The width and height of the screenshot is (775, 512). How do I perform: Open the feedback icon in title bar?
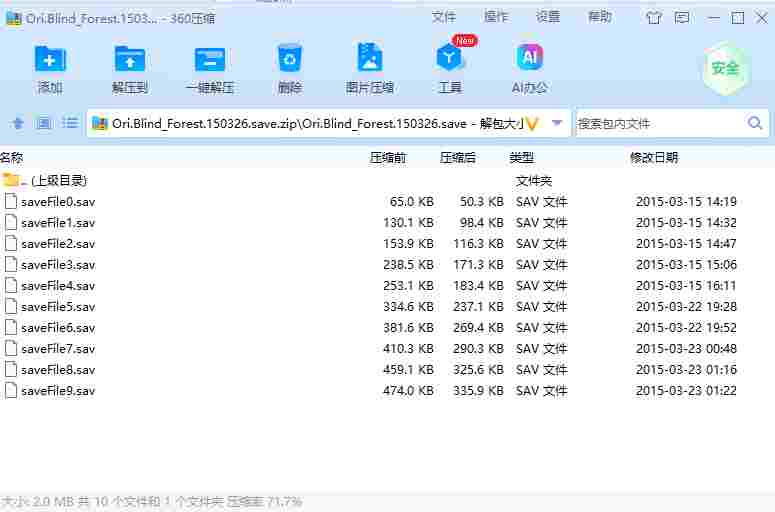click(682, 18)
